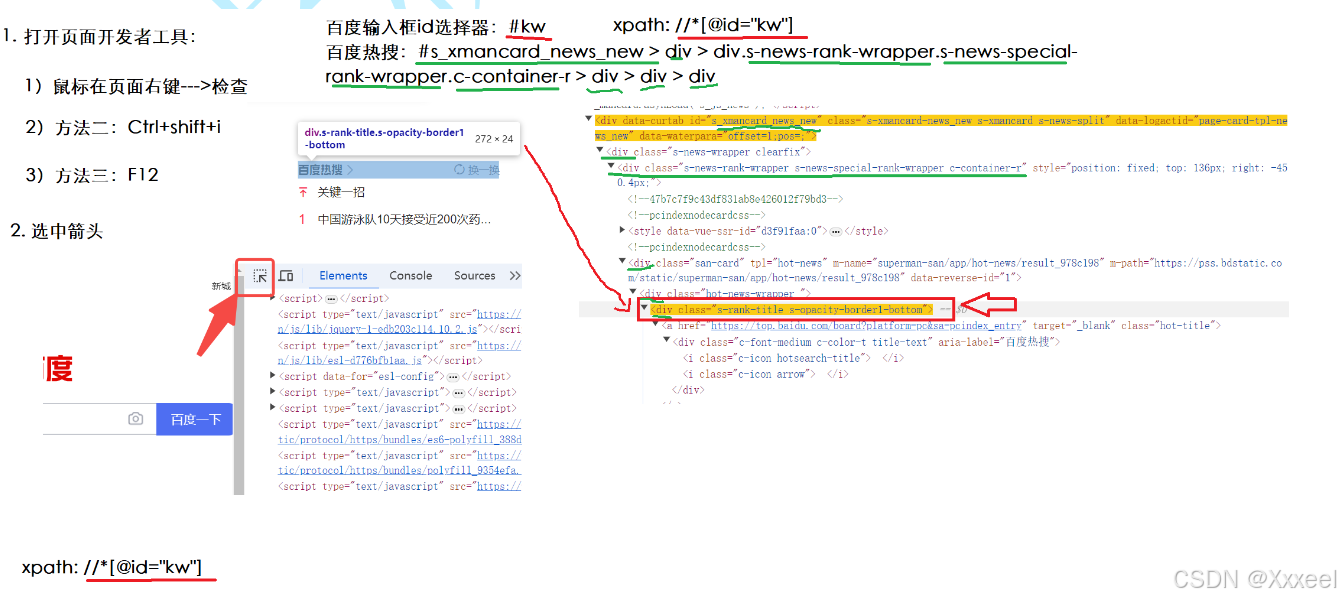Collapse the san-card div node
This screenshot has height=601, width=1341.
622,262
